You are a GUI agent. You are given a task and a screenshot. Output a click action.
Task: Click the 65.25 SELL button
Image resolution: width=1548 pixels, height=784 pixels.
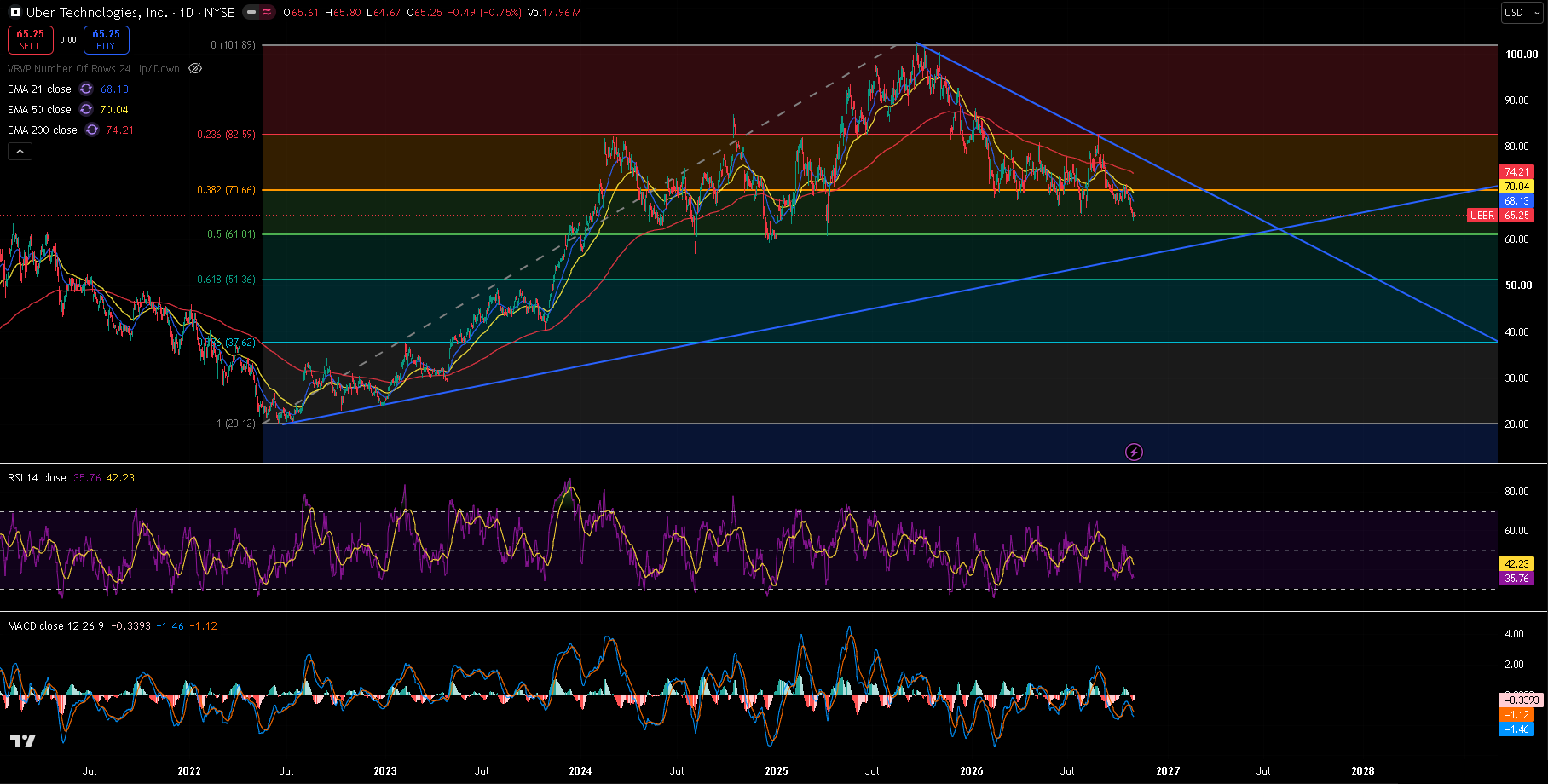click(x=31, y=39)
